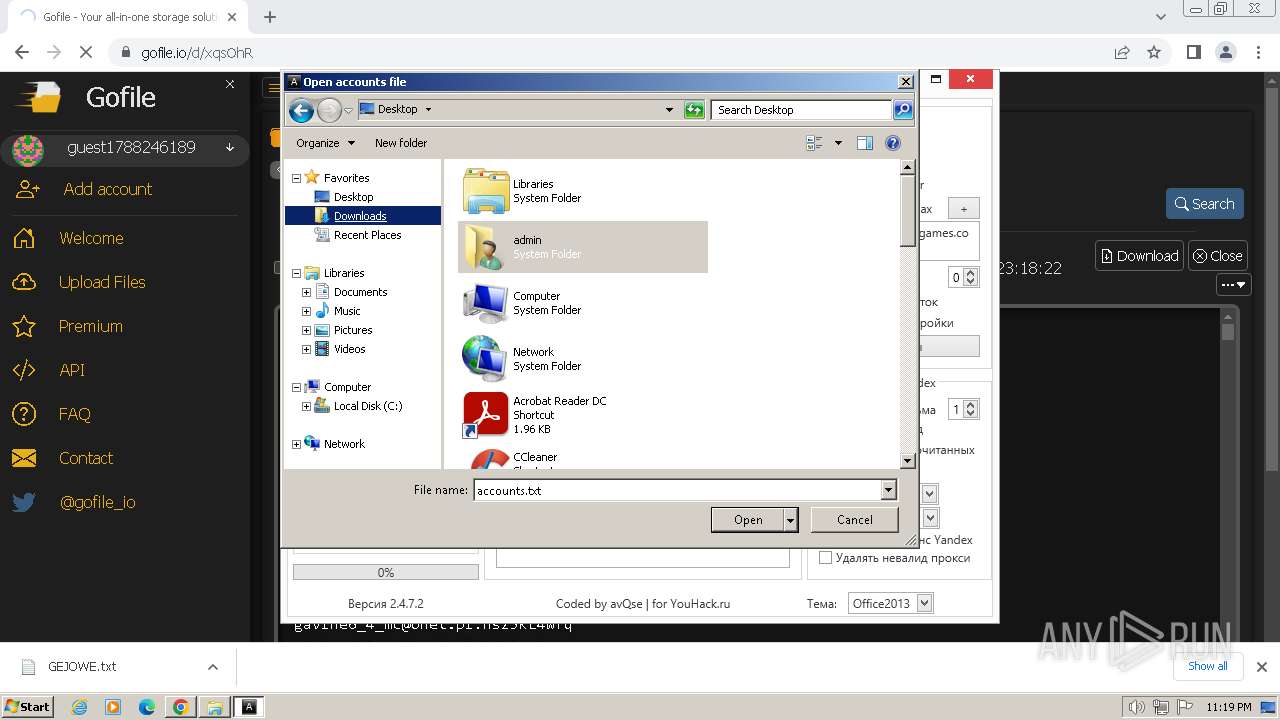Viewport: 1280px width, 720px height.
Task: Click the Chrome back arrow
Action: [x=22, y=52]
